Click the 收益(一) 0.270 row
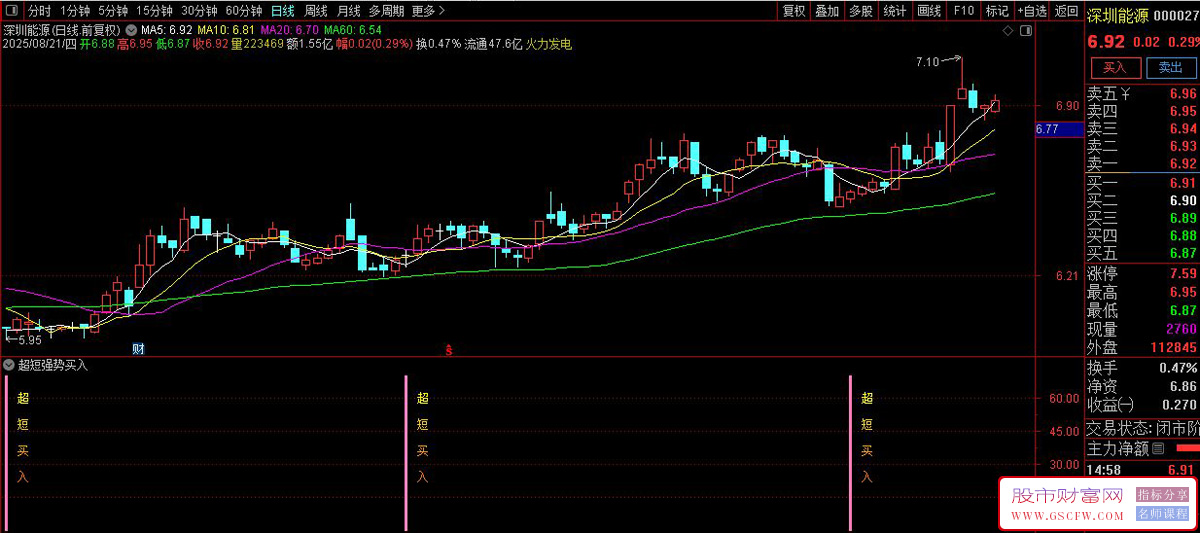This screenshot has height=533, width=1200. 1143,405
